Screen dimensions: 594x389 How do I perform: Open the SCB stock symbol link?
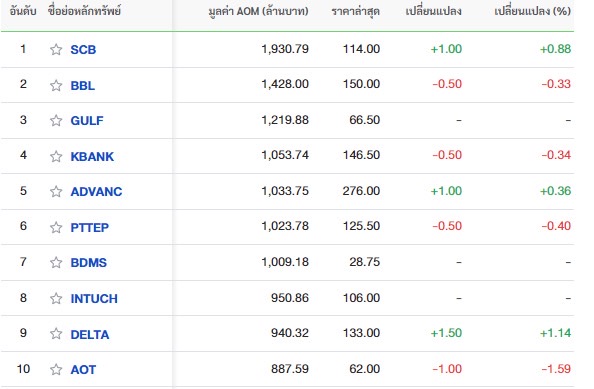[x=83, y=50]
